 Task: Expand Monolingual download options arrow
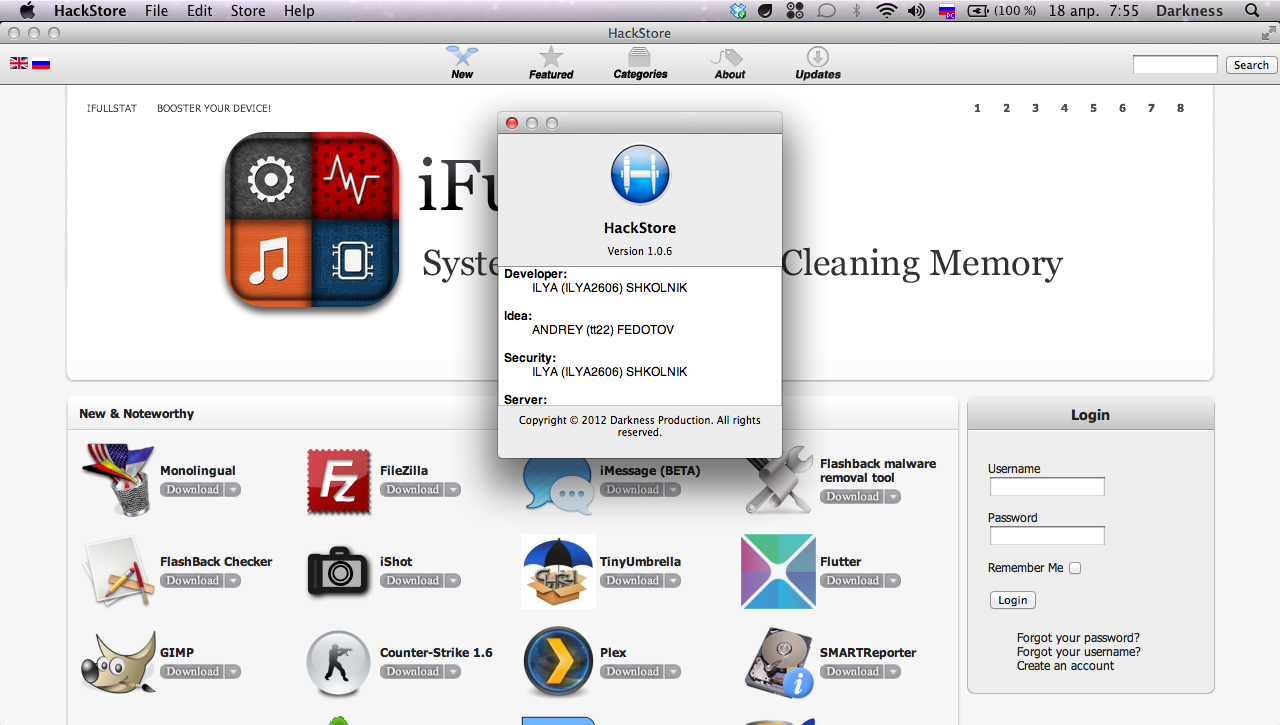coord(232,490)
